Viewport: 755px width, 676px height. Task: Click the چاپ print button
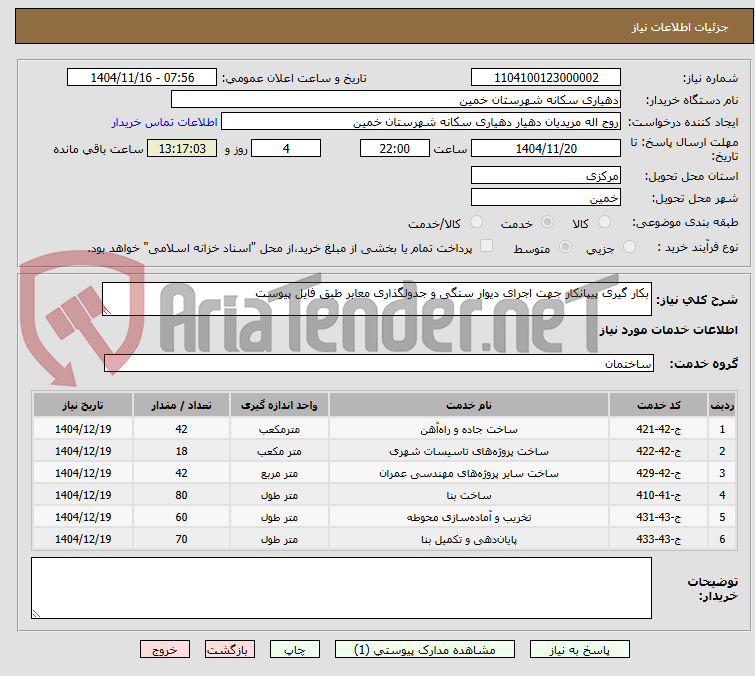pos(295,650)
